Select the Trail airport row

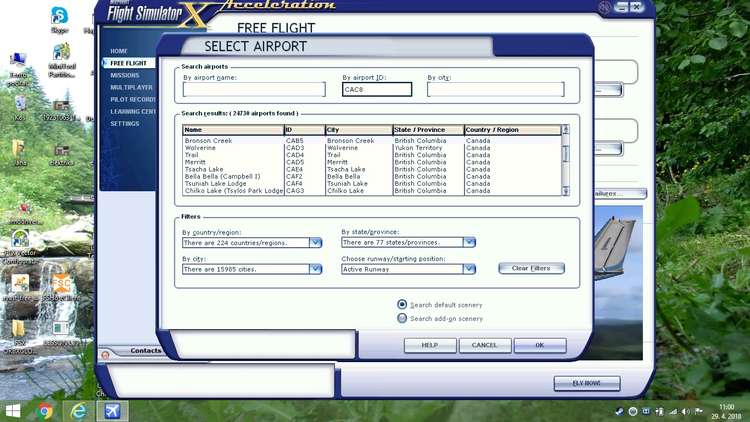click(372, 155)
